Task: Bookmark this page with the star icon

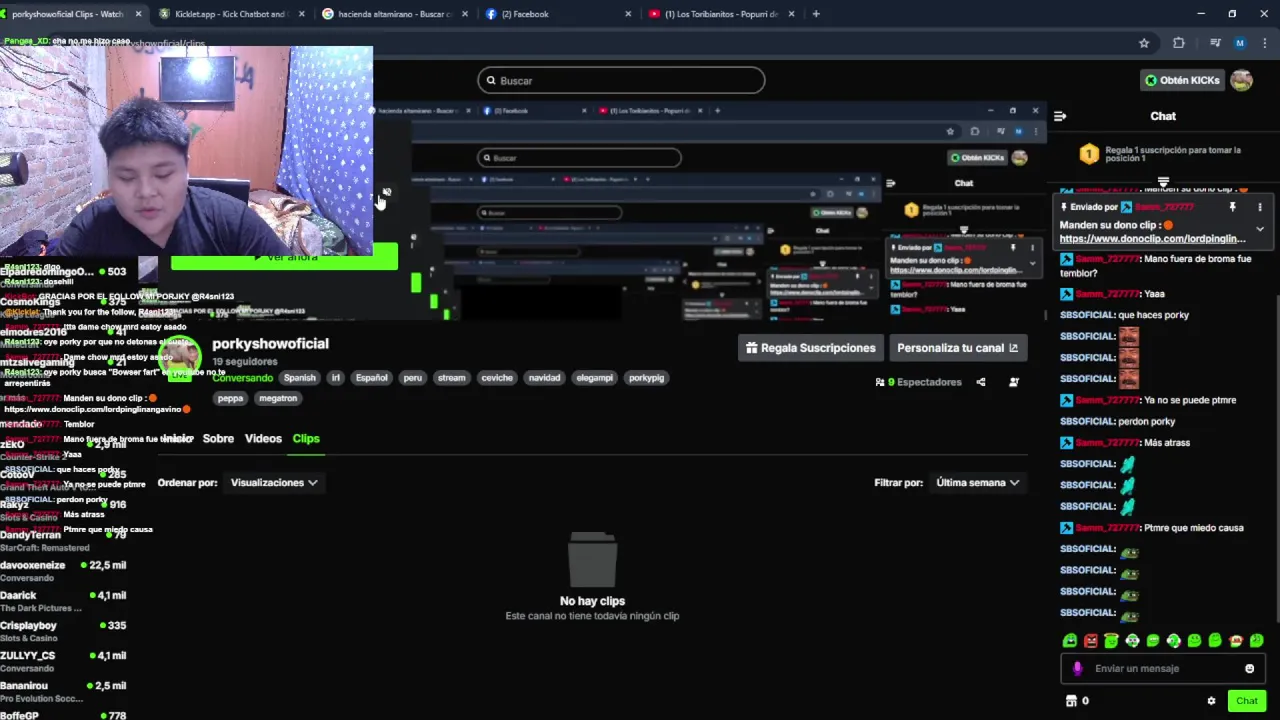Action: pyautogui.click(x=1144, y=43)
